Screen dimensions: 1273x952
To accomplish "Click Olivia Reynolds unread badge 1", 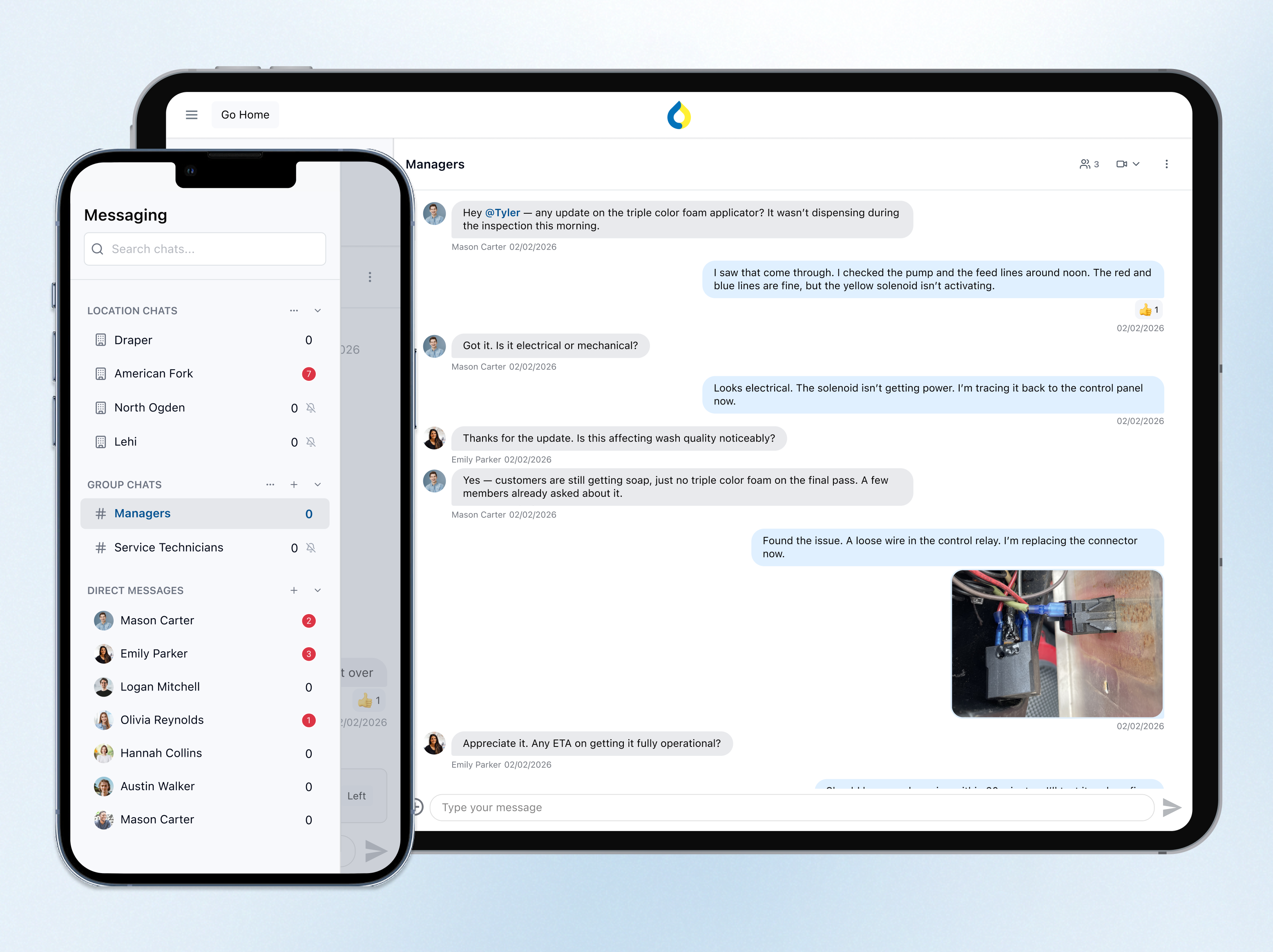I will (x=309, y=720).
